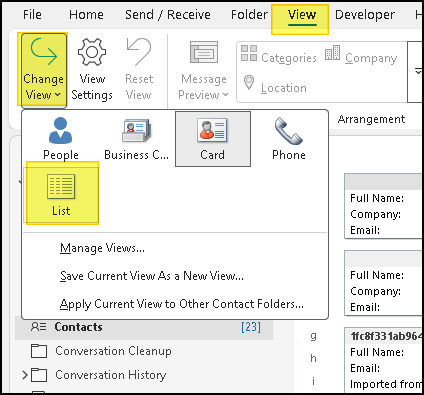Open View Settings

coord(92,70)
